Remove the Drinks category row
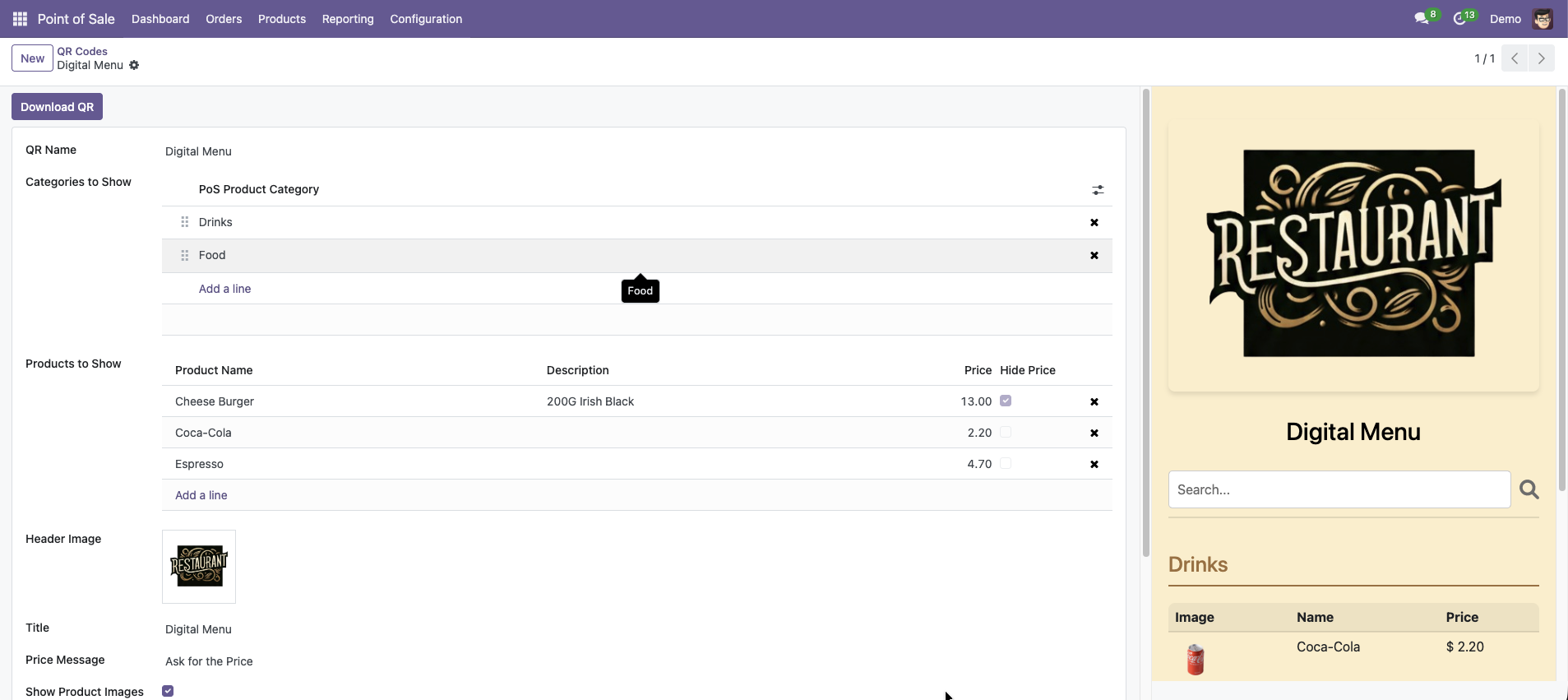This screenshot has height=700, width=1568. (1094, 223)
